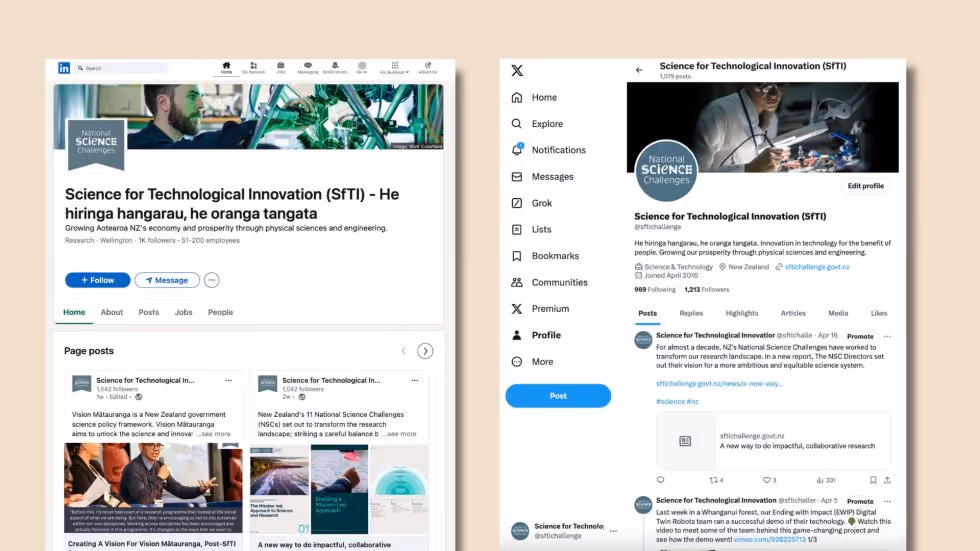Screen dimensions: 980x551
Task: Click 969 Following count
Action: [654, 290]
